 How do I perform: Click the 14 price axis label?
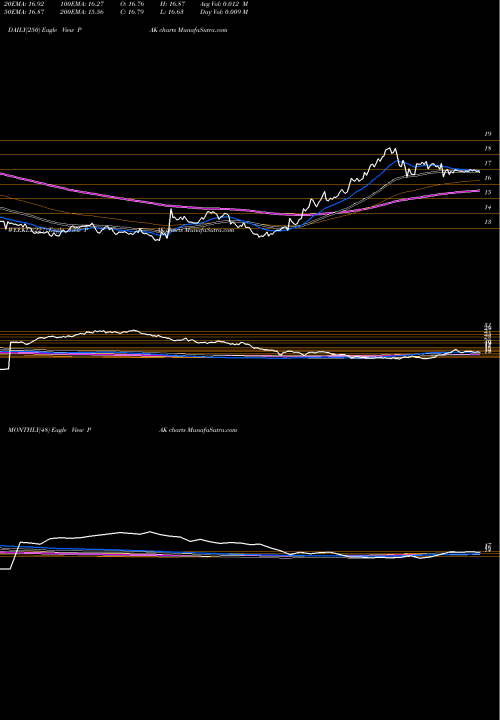click(488, 208)
